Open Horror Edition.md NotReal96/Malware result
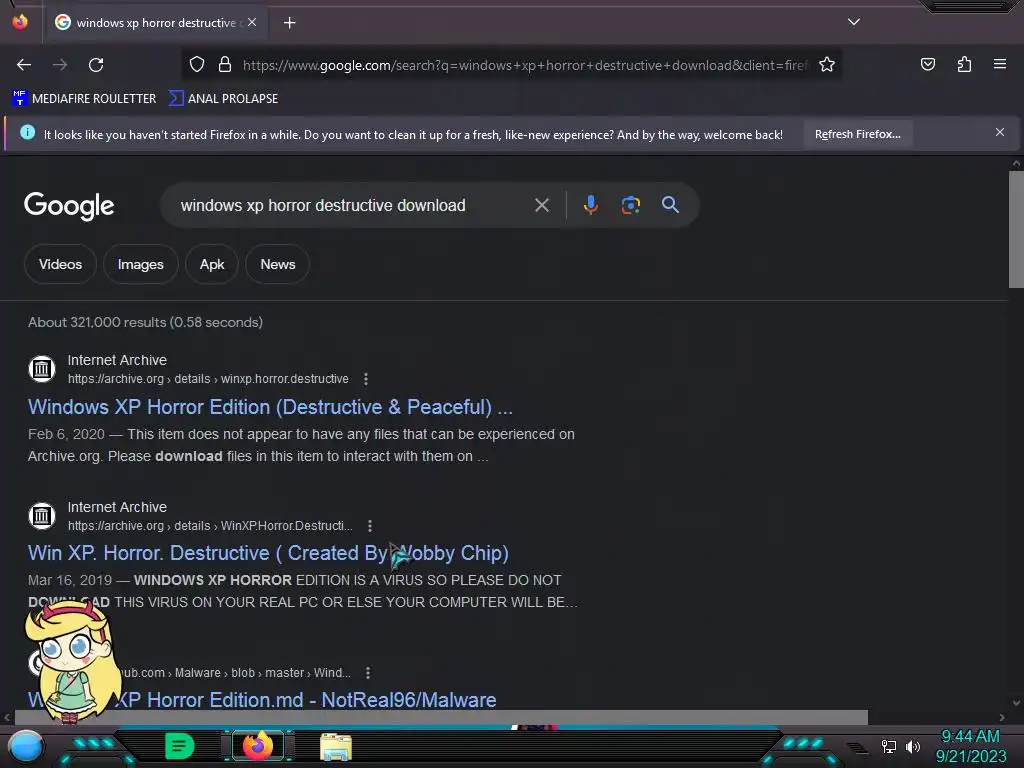The height and width of the screenshot is (768, 1024). (x=262, y=699)
